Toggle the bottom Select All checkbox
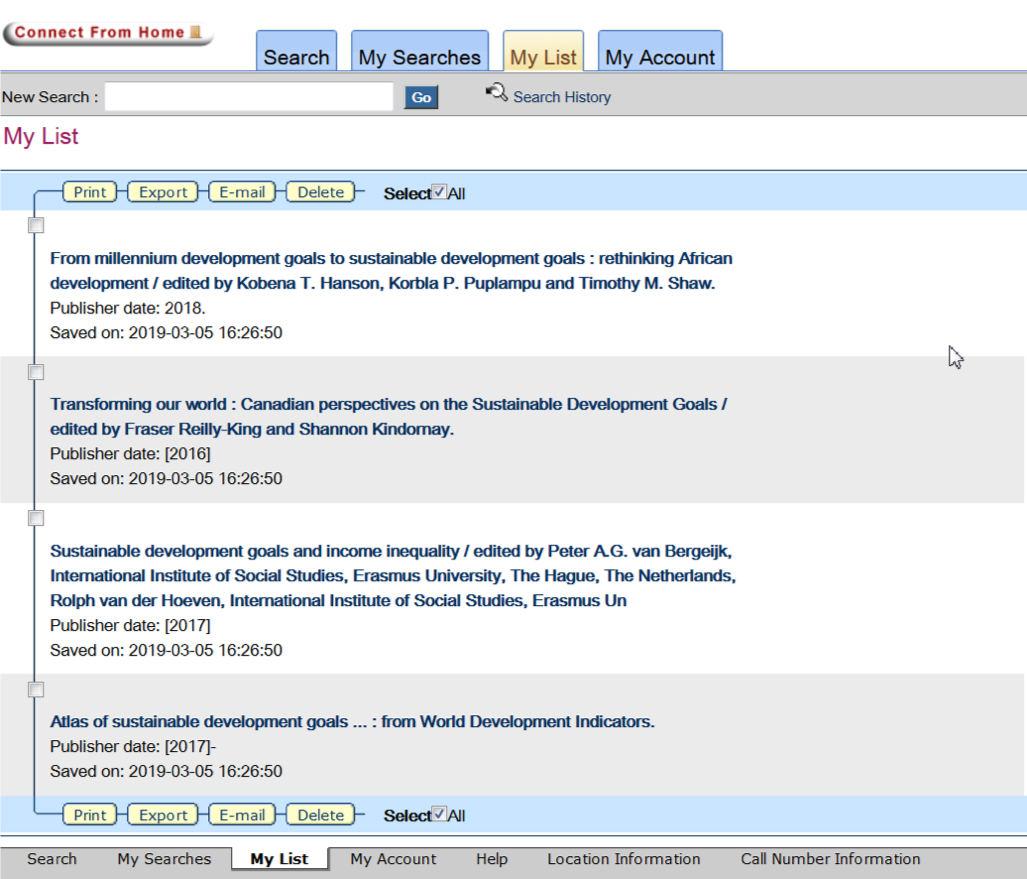The height and width of the screenshot is (879, 1027). [x=439, y=815]
